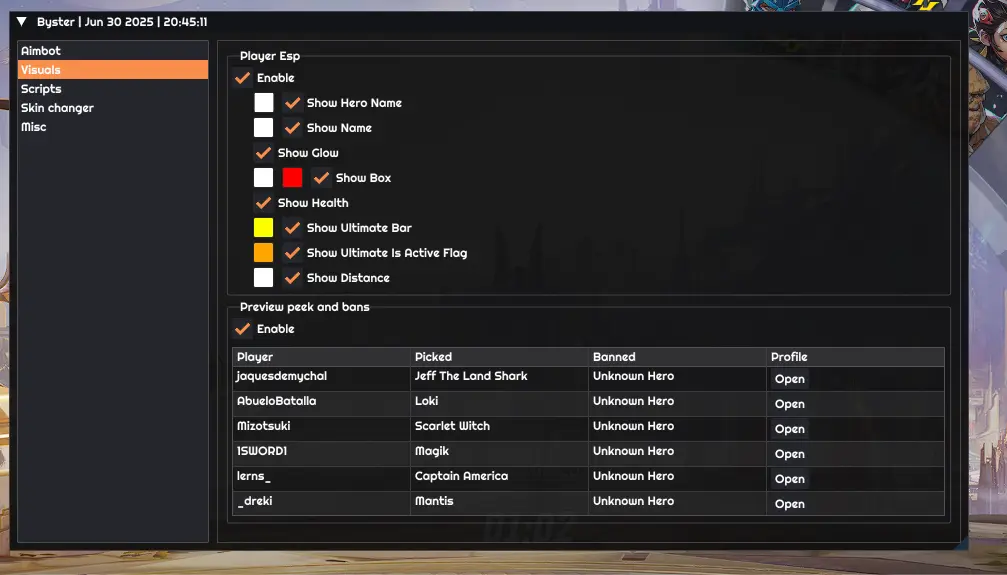The height and width of the screenshot is (575, 1007).
Task: Click the Open button in Mizotsuki's row
Action: coord(789,429)
